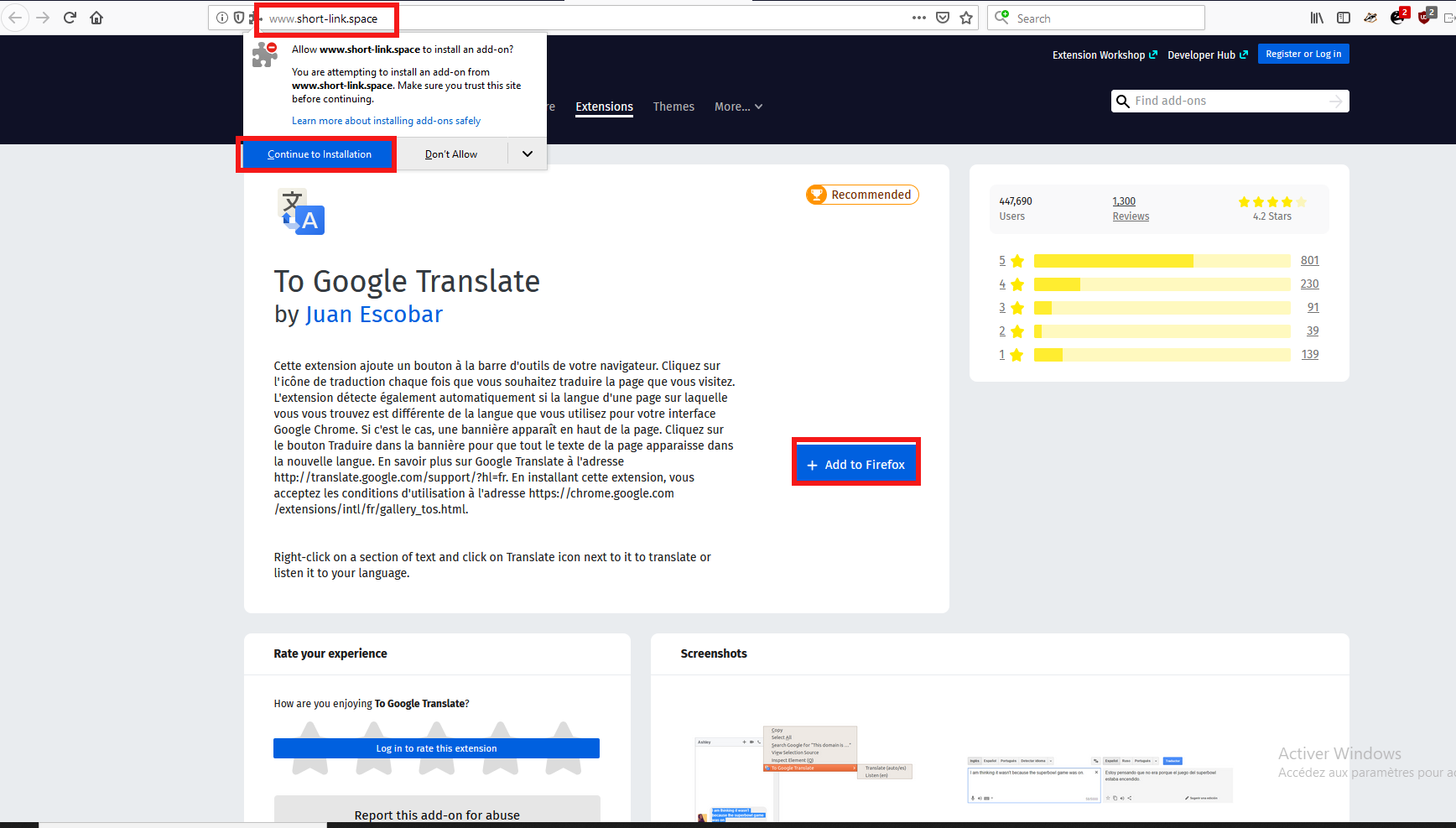This screenshot has width=1456, height=828.
Task: Save page to Pocket
Action: point(943,18)
